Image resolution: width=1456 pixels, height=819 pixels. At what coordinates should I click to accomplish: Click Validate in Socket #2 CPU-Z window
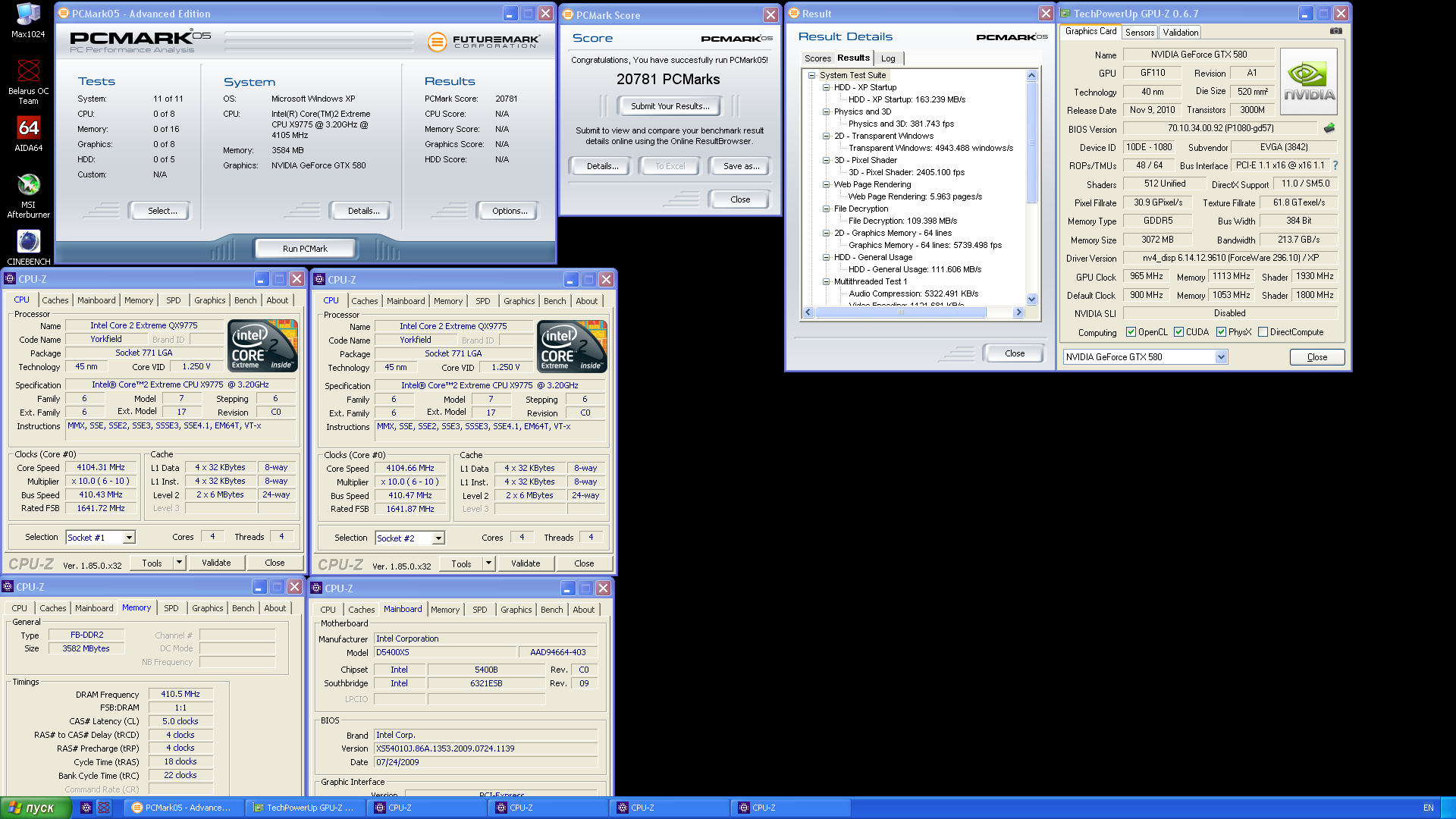coord(526,563)
